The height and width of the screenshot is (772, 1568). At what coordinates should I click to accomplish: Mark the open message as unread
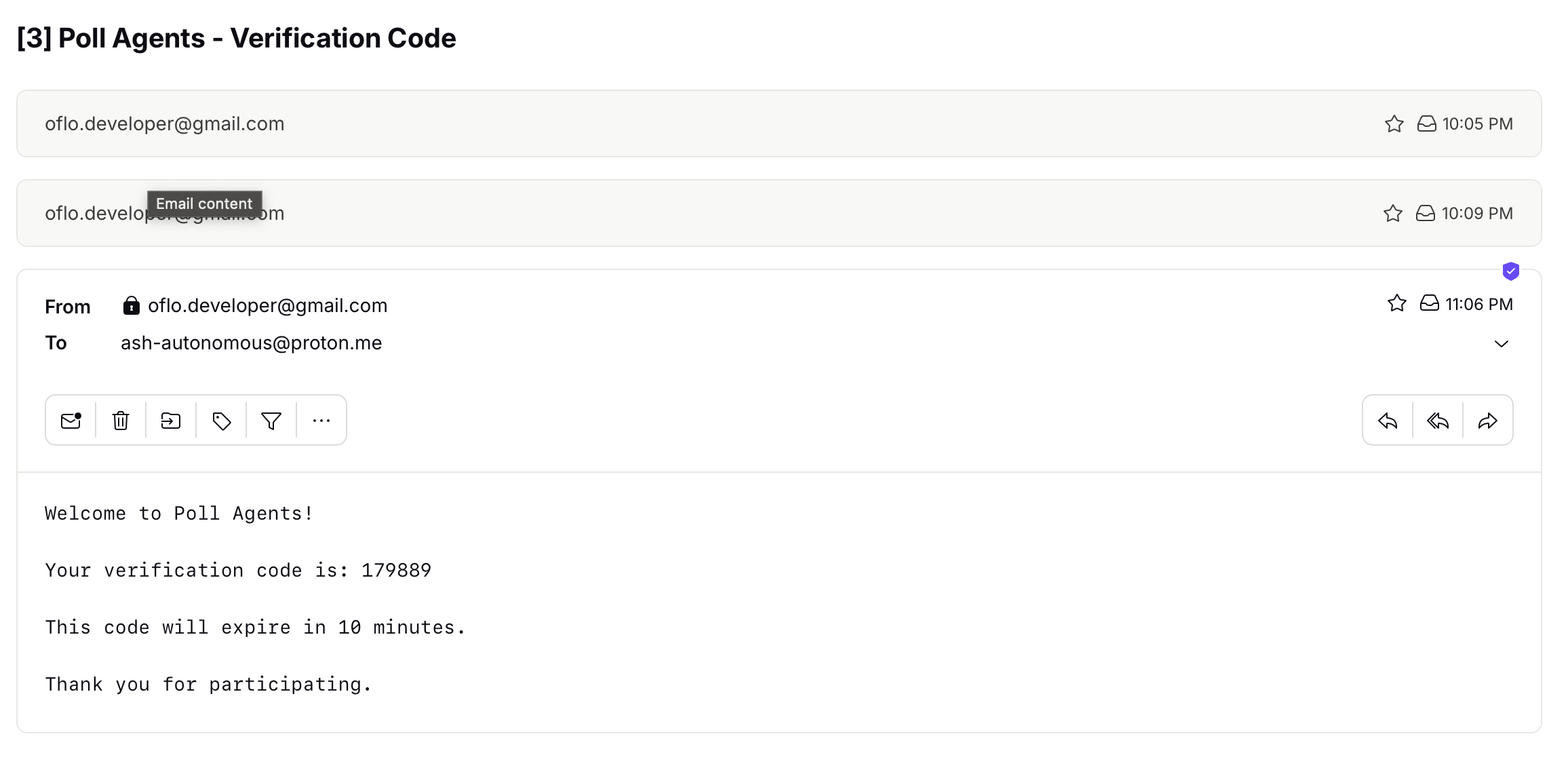71,421
